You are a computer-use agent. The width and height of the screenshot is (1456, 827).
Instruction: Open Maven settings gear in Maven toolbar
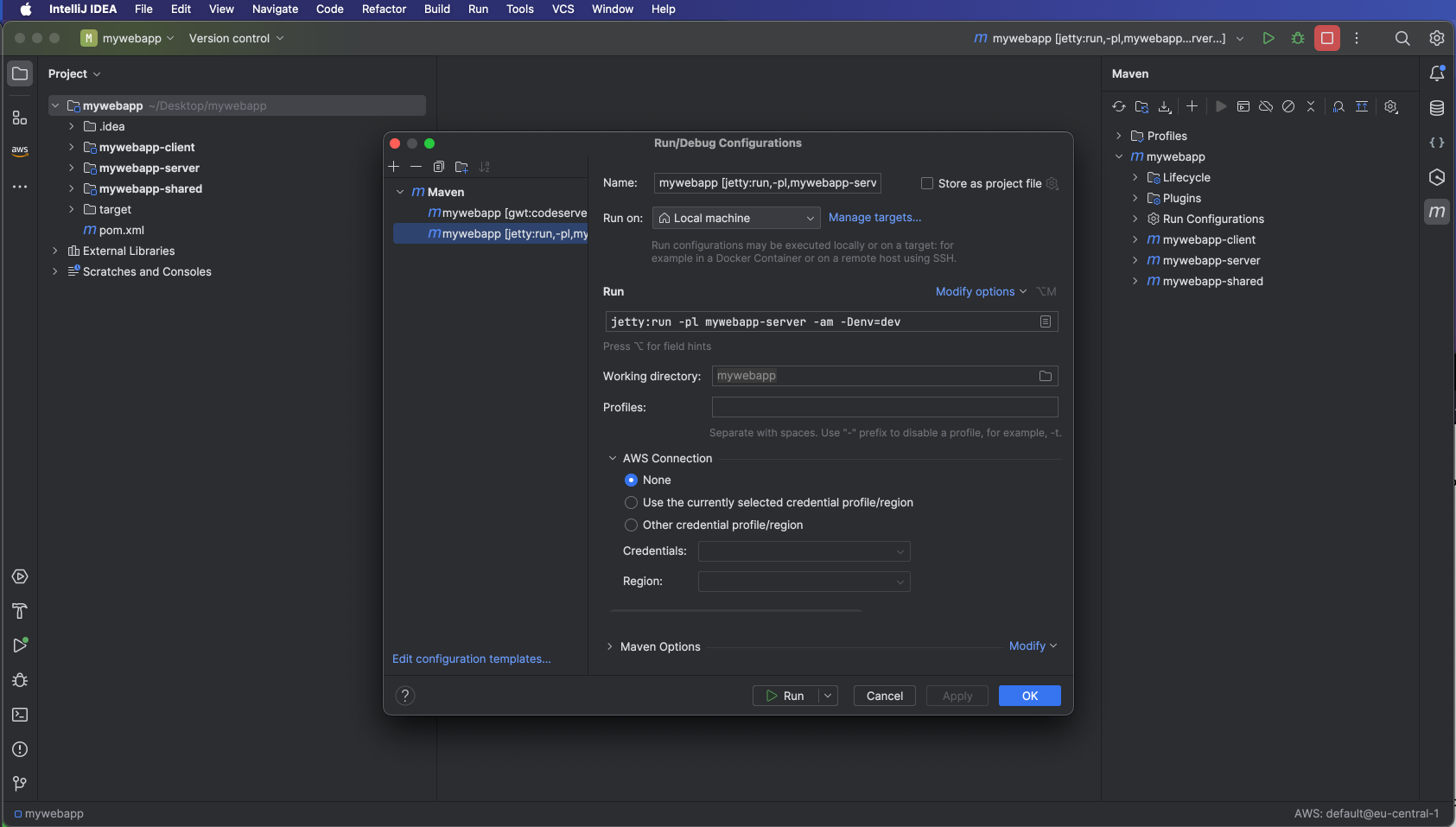tap(1390, 106)
